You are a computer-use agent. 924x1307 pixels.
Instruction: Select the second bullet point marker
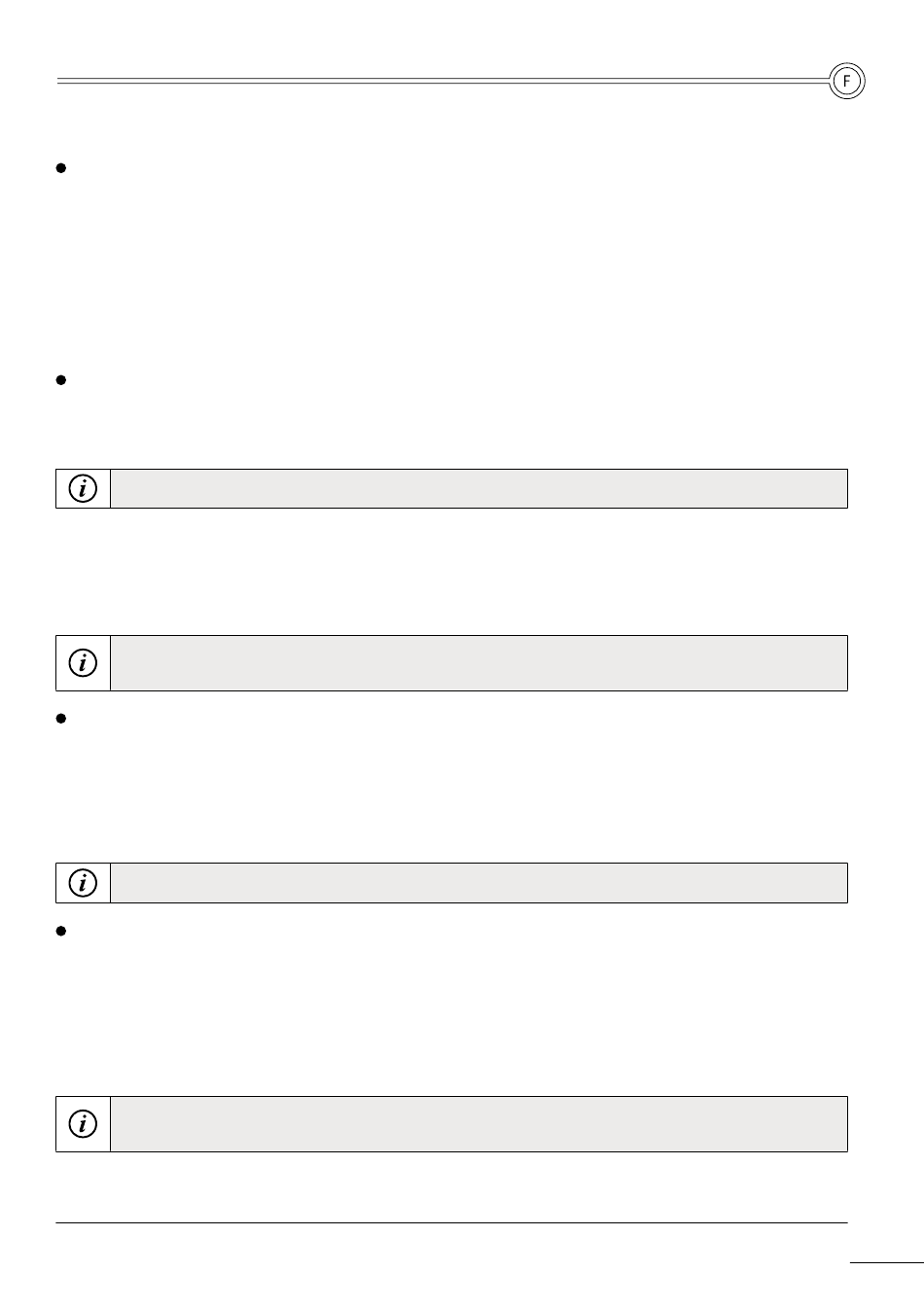click(x=60, y=380)
